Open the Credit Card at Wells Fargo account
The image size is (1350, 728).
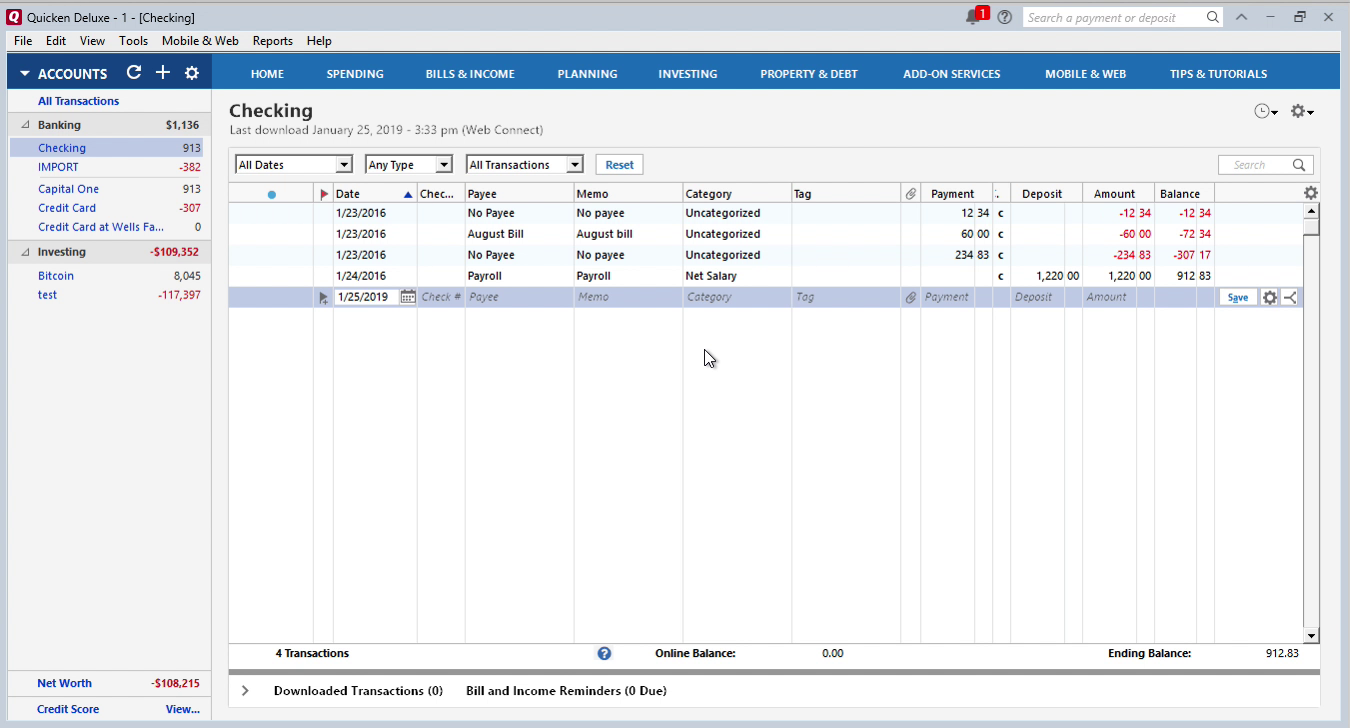101,227
